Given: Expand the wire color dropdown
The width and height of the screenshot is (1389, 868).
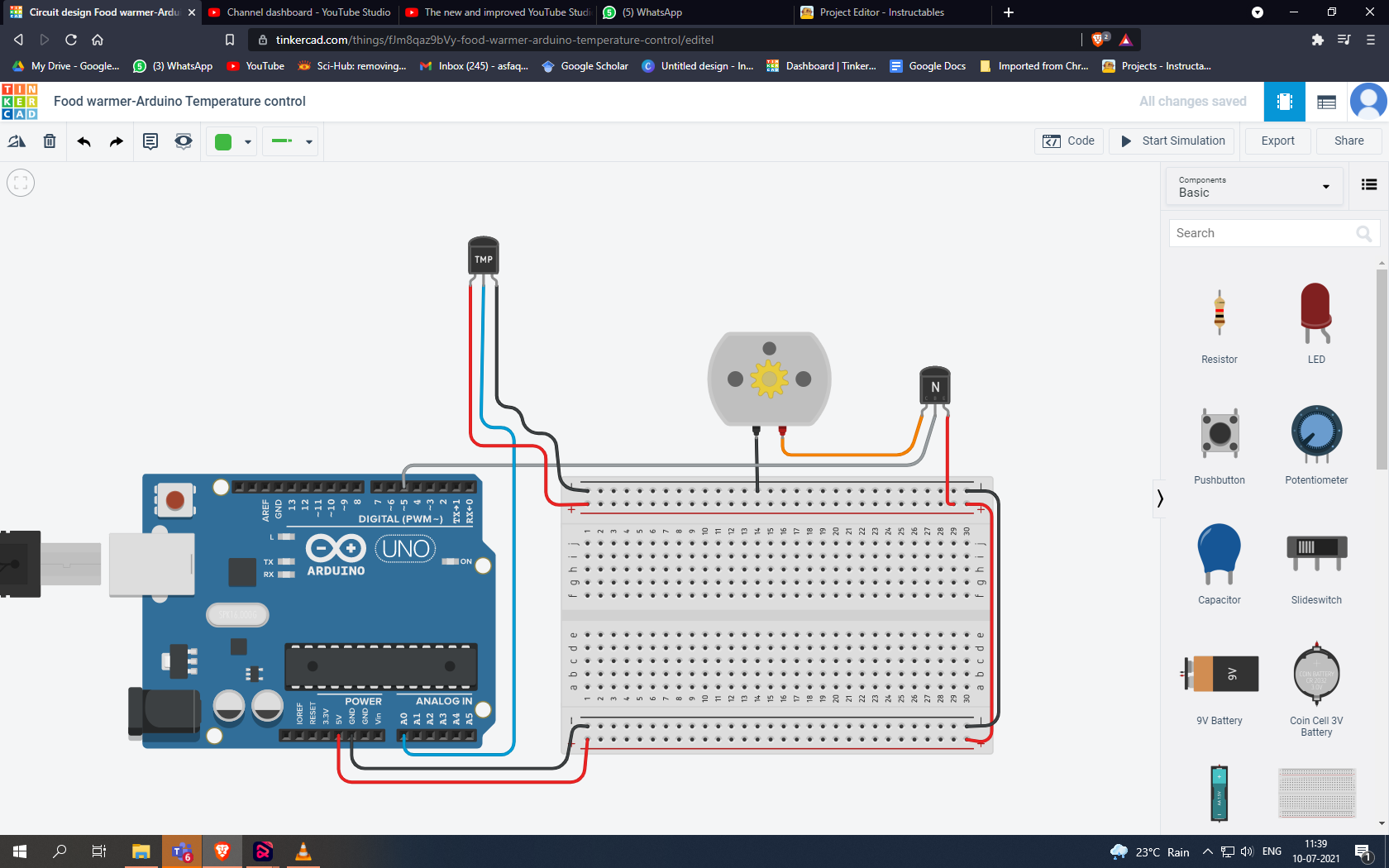Looking at the screenshot, I should (247, 141).
